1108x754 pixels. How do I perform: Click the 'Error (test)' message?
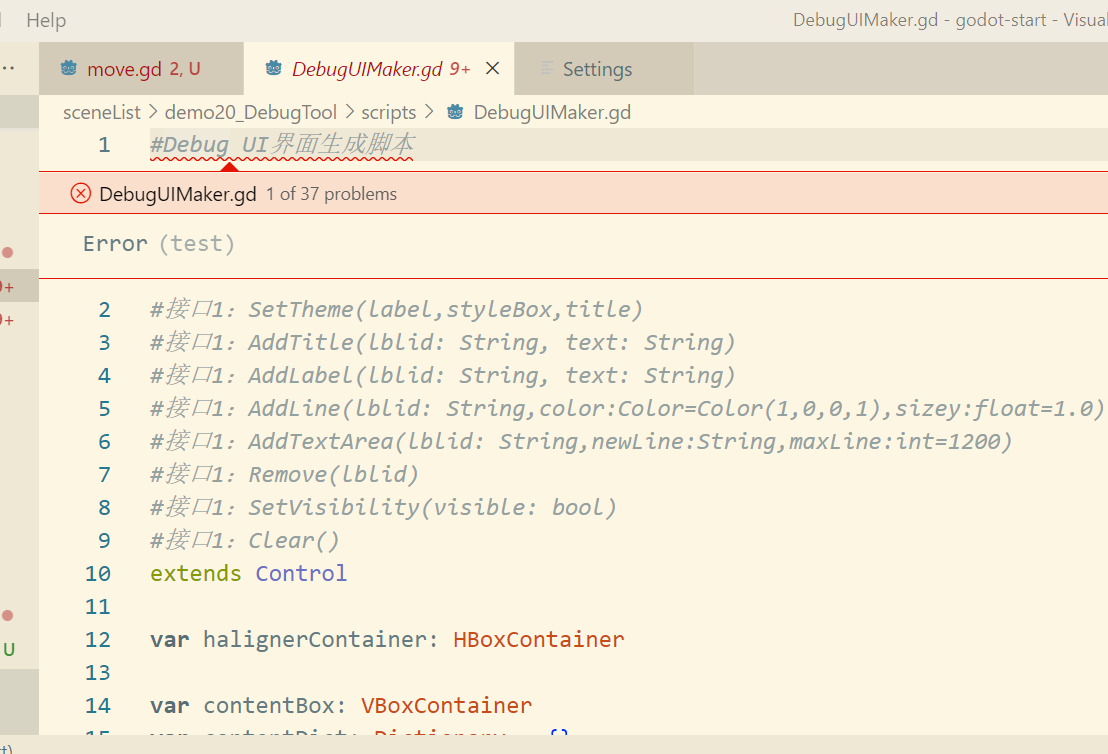pyautogui.click(x=158, y=244)
